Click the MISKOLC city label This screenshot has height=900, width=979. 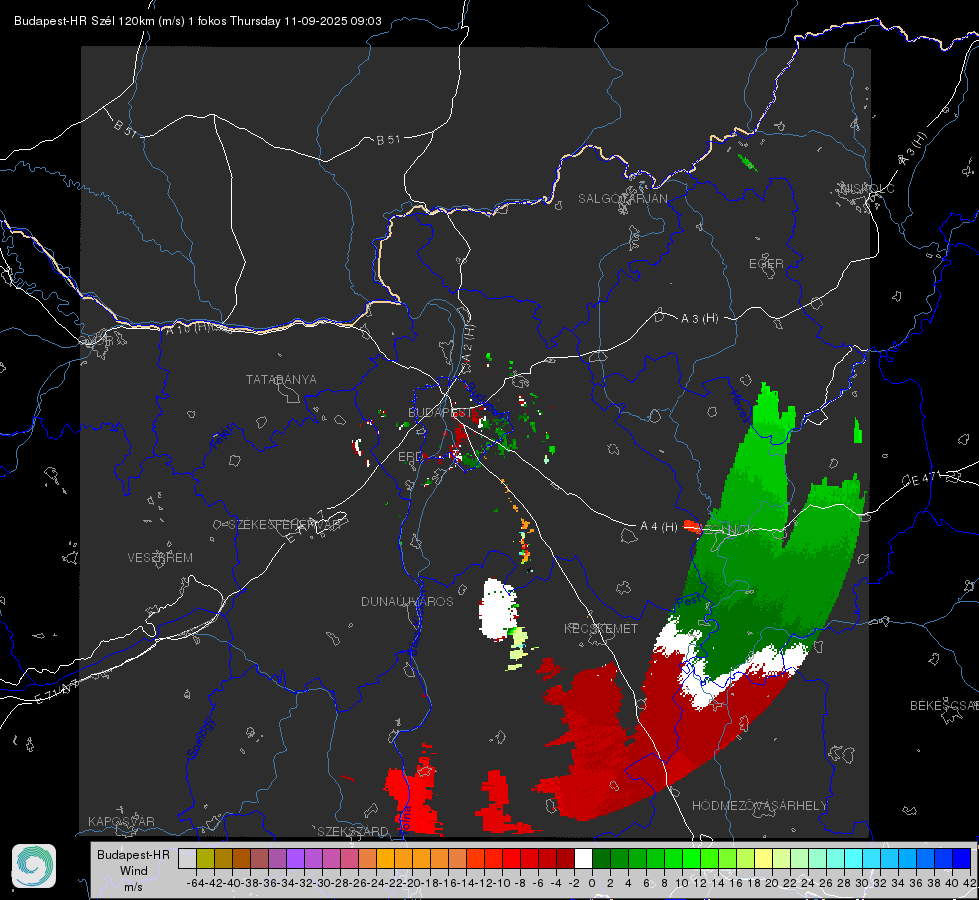pos(867,188)
